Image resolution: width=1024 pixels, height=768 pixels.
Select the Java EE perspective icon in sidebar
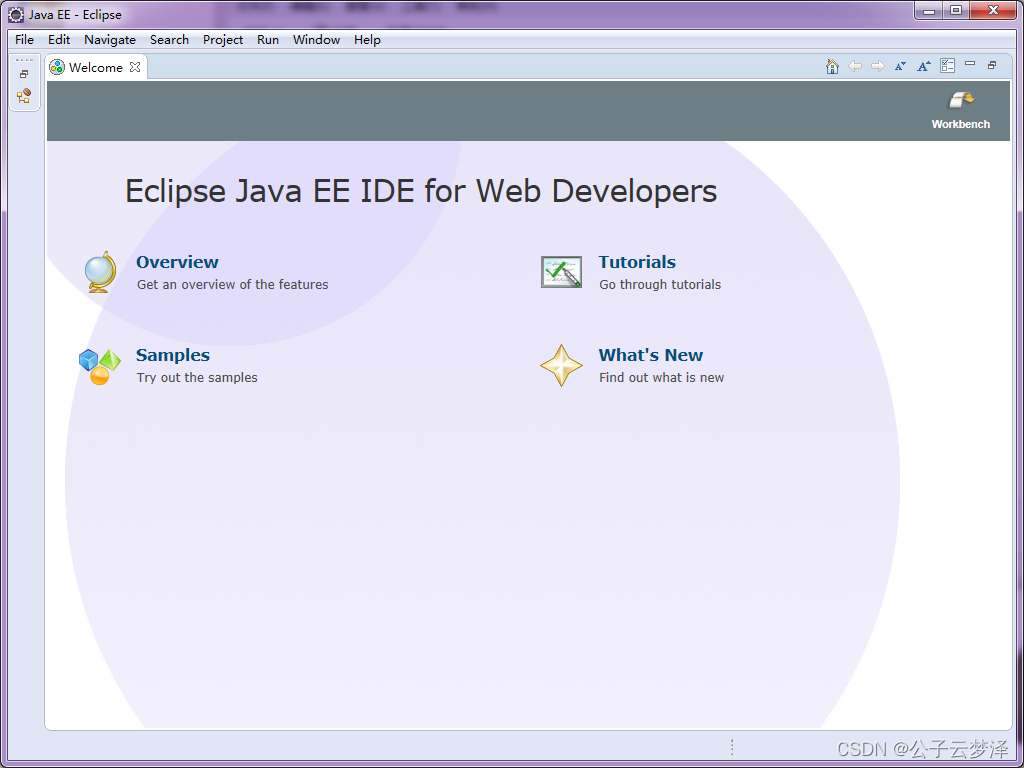pyautogui.click(x=24, y=96)
